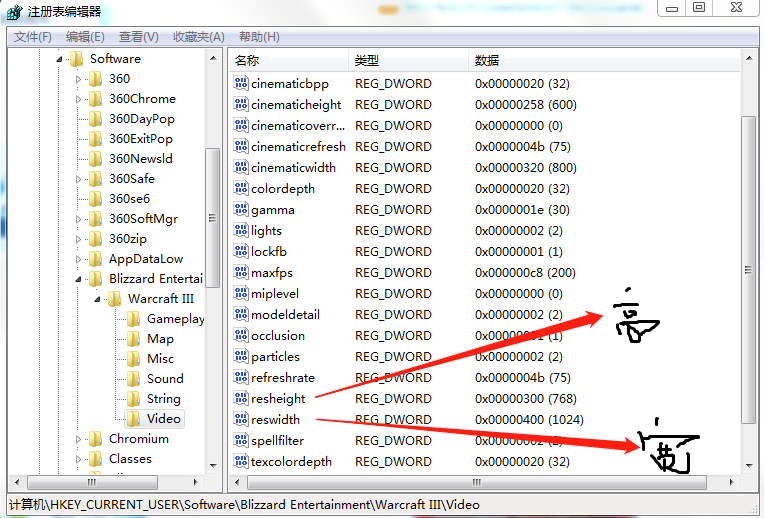The image size is (764, 518).
Task: Expand the AppDataLow key
Action: [x=78, y=259]
